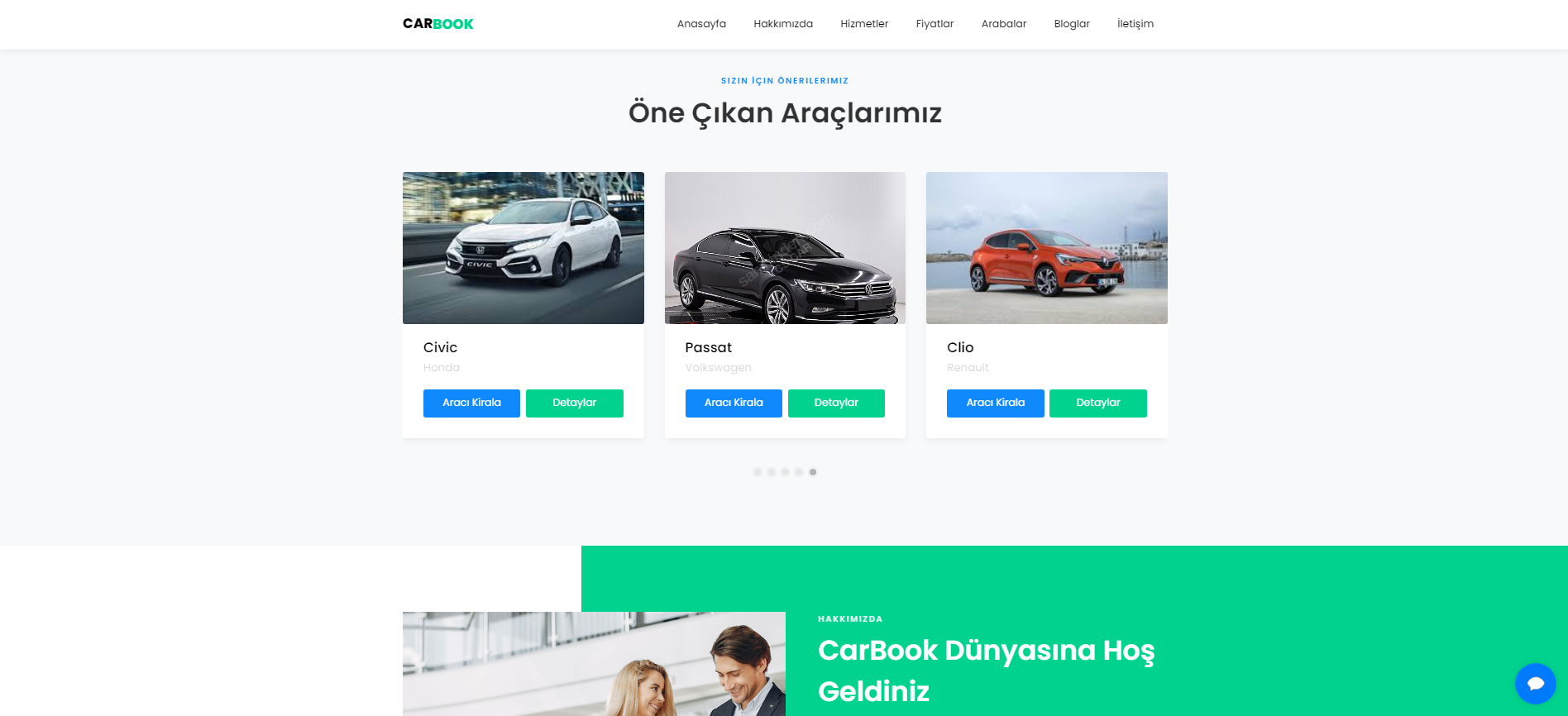Click Aracı Kirala under the Clio
This screenshot has width=1568, height=716.
point(995,403)
